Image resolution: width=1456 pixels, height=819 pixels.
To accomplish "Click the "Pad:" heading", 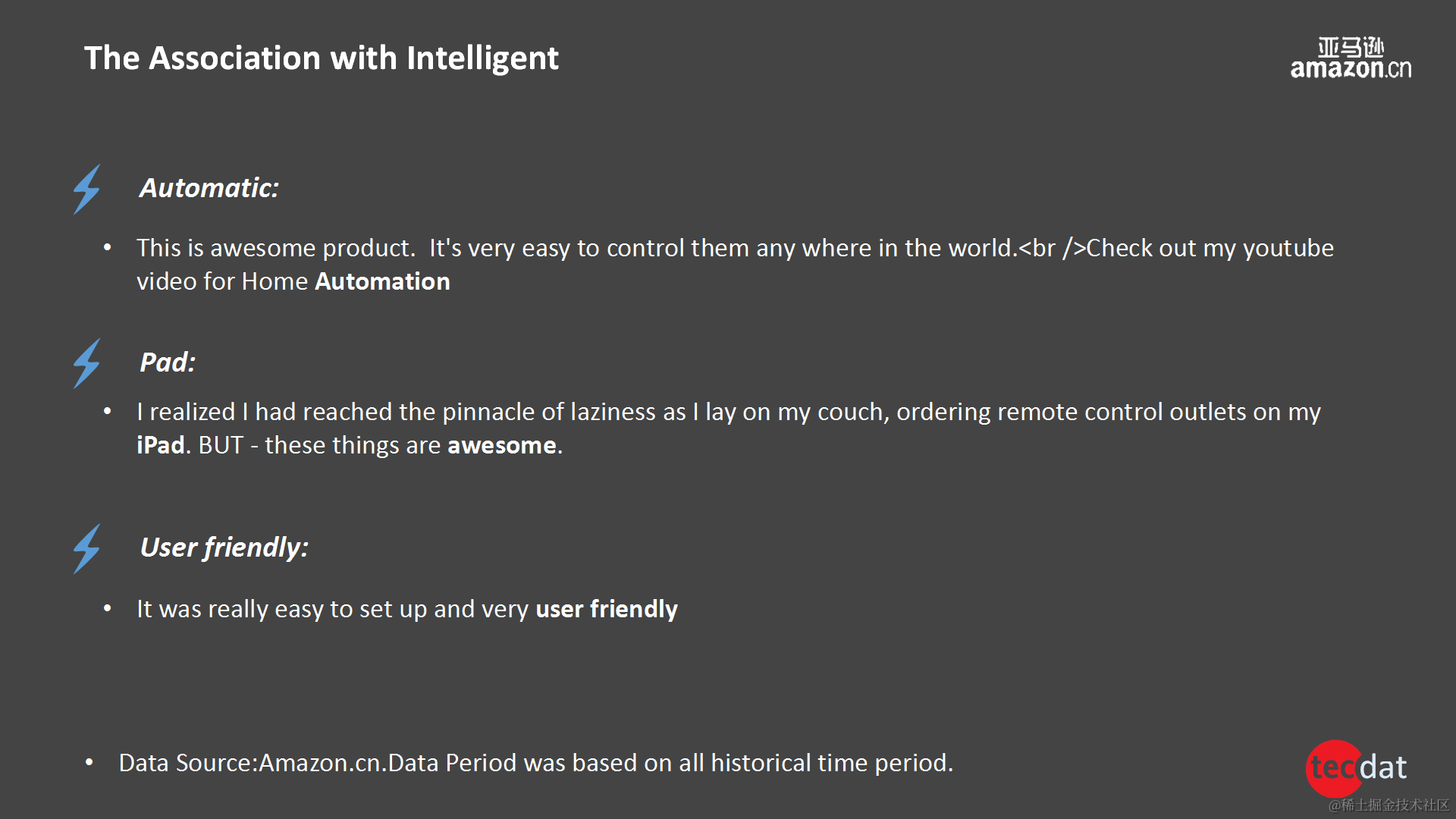I will 168,362.
